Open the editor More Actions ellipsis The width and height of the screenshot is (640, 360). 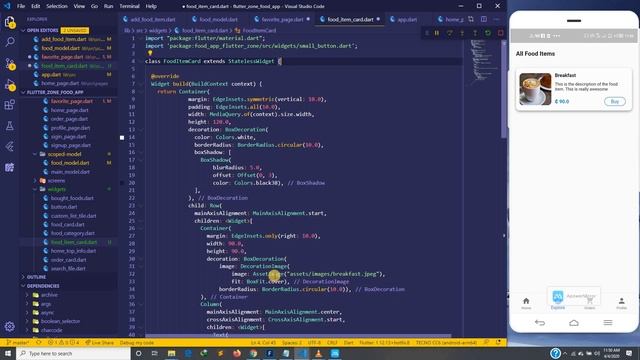tap(496, 19)
